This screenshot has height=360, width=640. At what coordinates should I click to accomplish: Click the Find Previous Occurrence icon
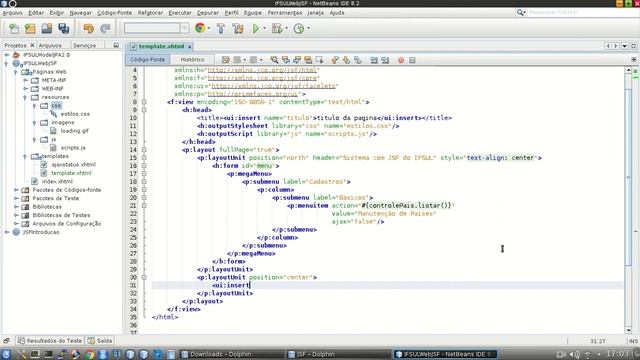pyautogui.click(x=286, y=60)
